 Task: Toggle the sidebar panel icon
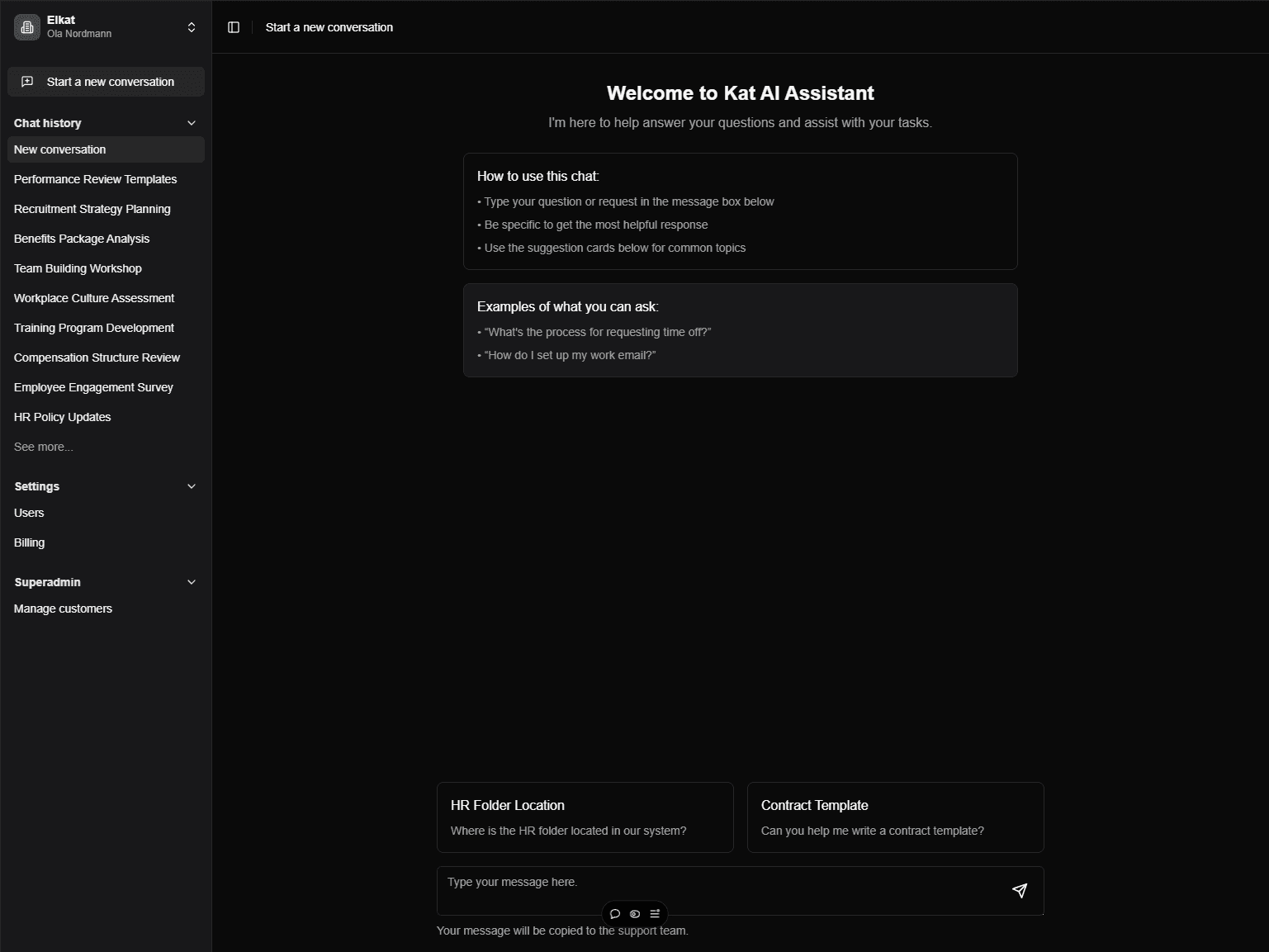pos(234,27)
